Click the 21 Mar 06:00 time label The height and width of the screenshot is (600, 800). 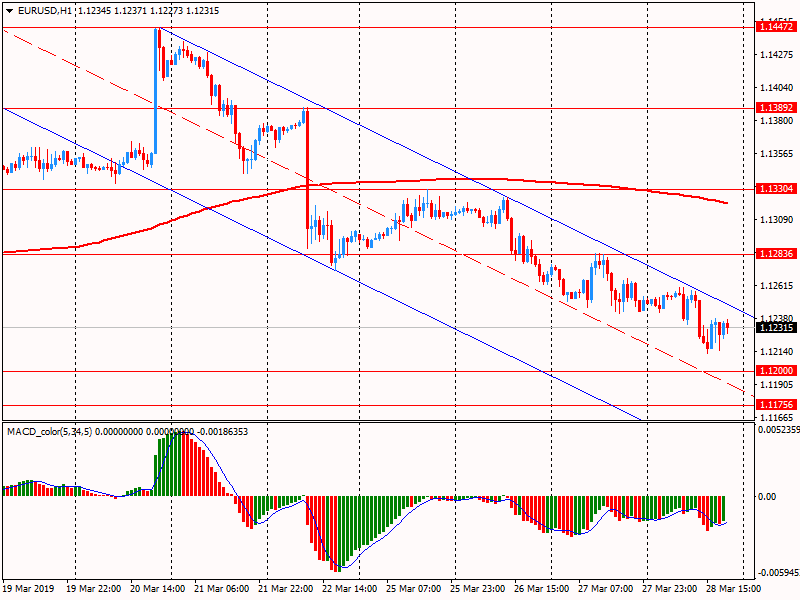222,589
